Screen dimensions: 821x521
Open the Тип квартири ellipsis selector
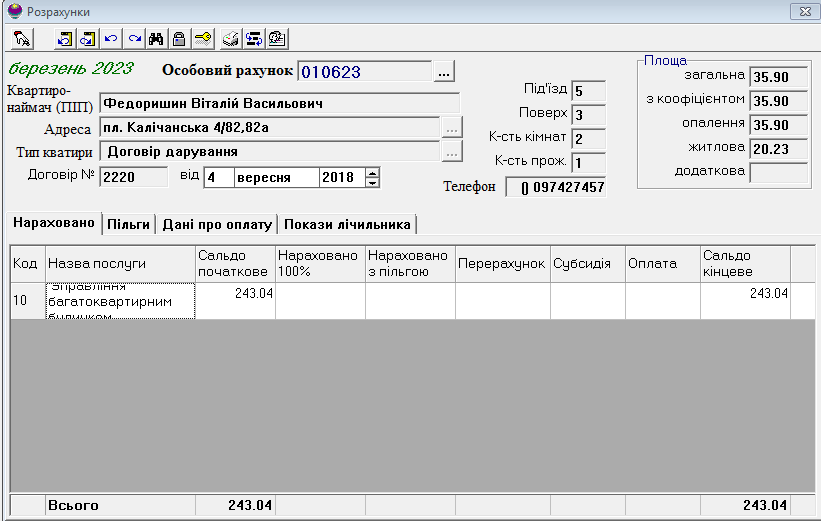[452, 153]
